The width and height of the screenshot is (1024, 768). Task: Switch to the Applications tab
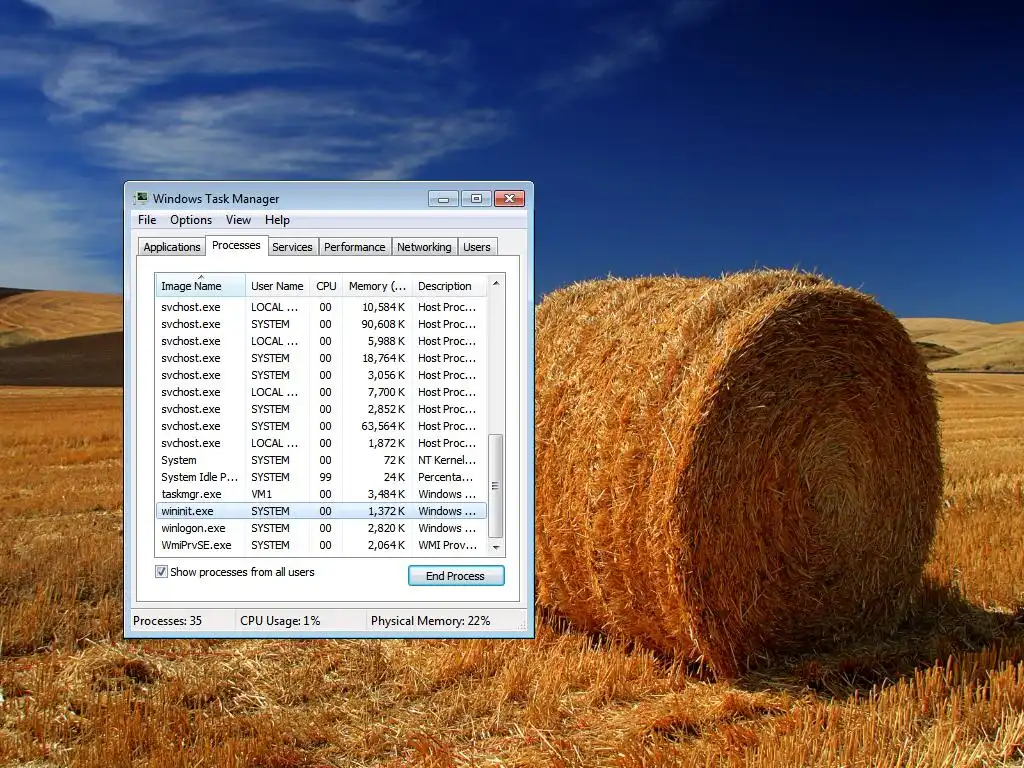(x=172, y=247)
